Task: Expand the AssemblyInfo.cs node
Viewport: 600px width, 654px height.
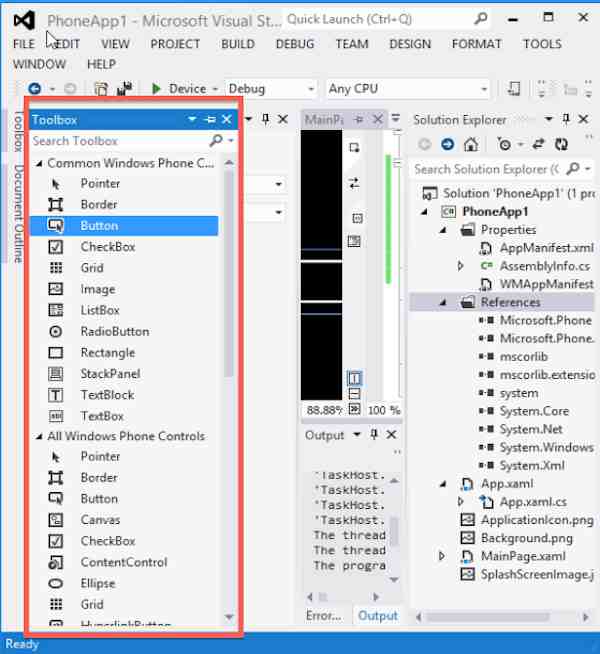Action: point(460,266)
